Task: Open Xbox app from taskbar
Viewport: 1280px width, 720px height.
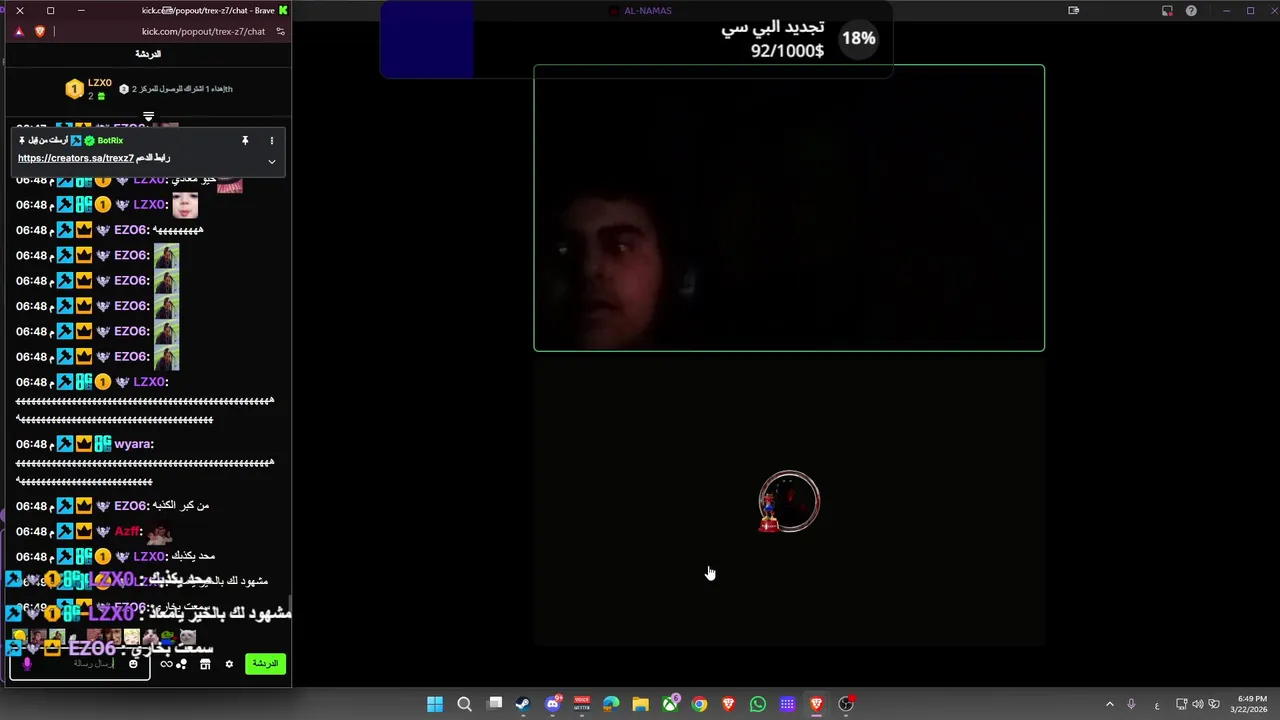Action: (670, 704)
